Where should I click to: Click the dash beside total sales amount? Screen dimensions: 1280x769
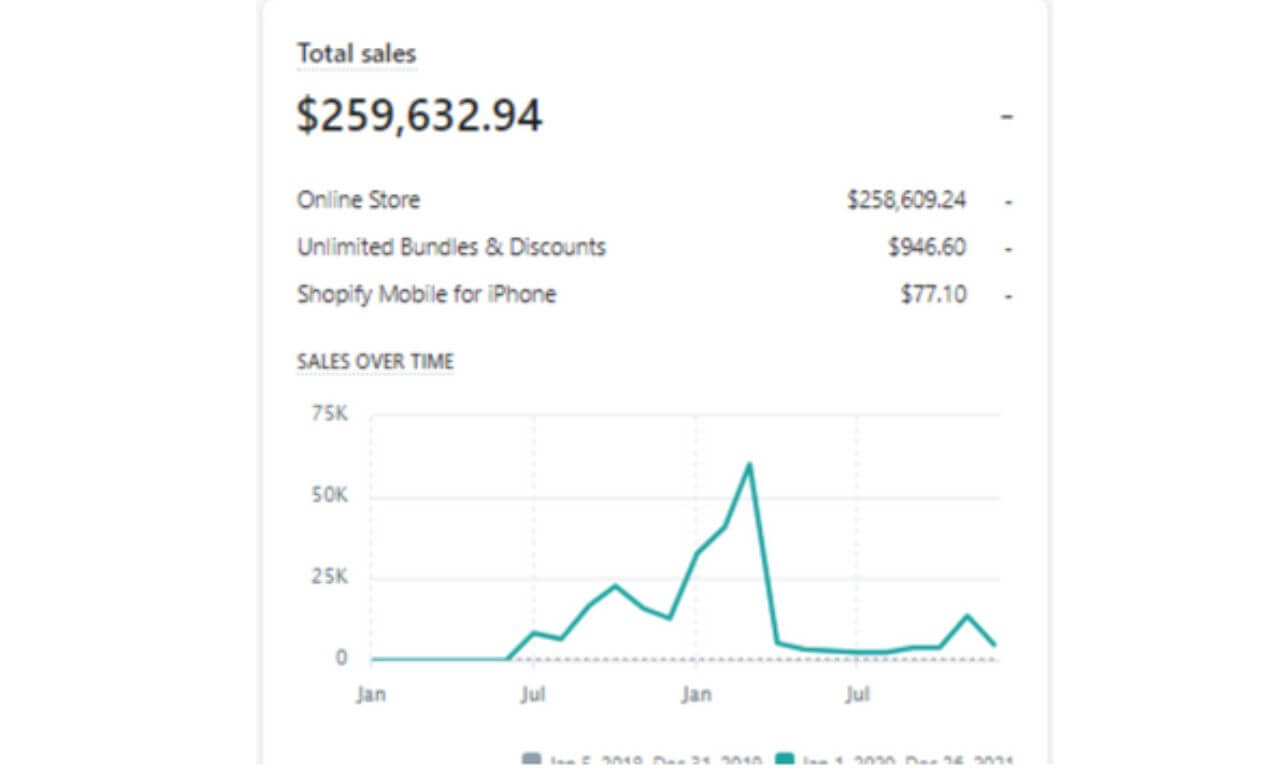pos(1007,117)
